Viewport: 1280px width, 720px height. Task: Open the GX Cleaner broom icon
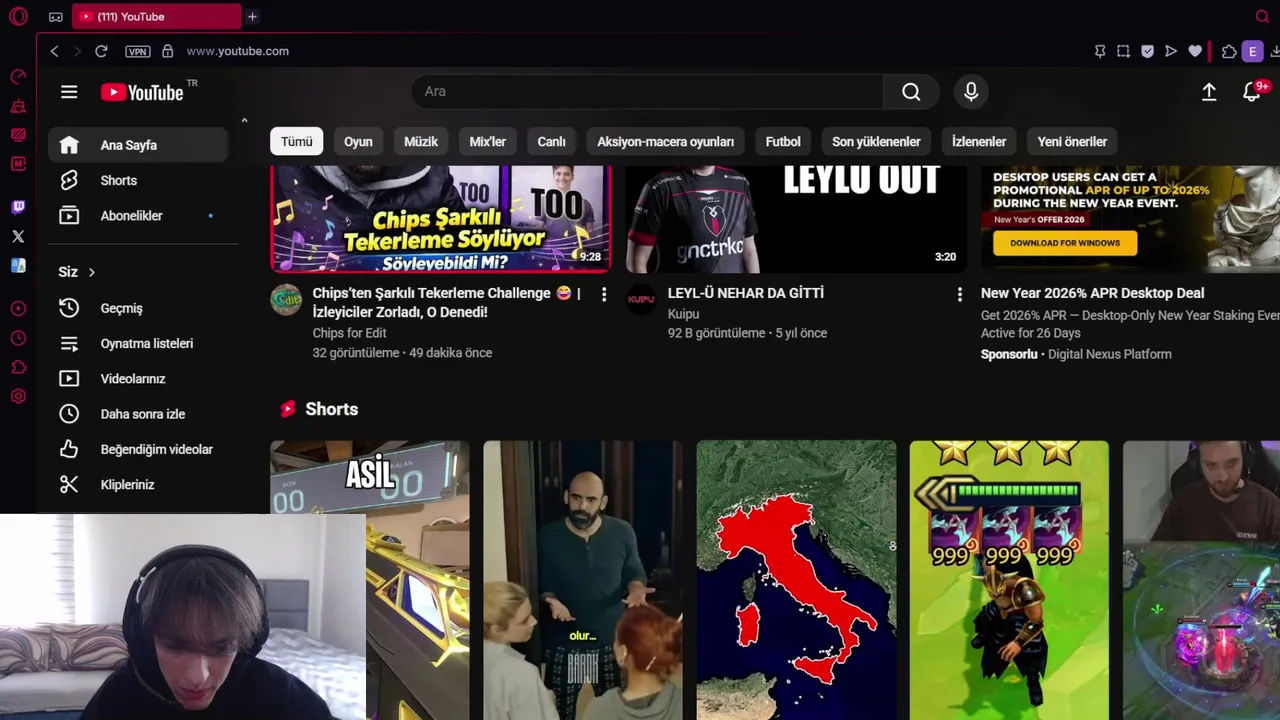click(18, 106)
